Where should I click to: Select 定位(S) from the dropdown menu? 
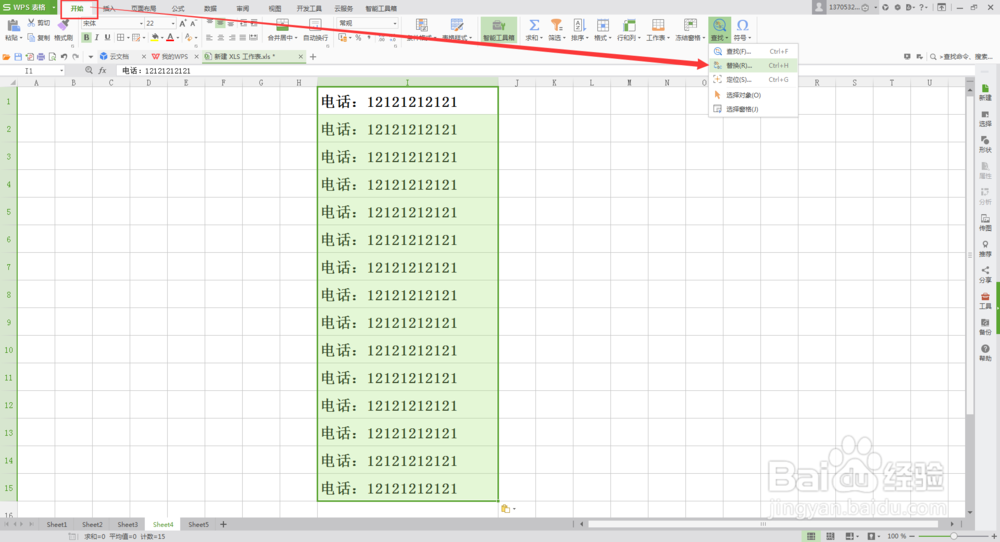point(753,80)
